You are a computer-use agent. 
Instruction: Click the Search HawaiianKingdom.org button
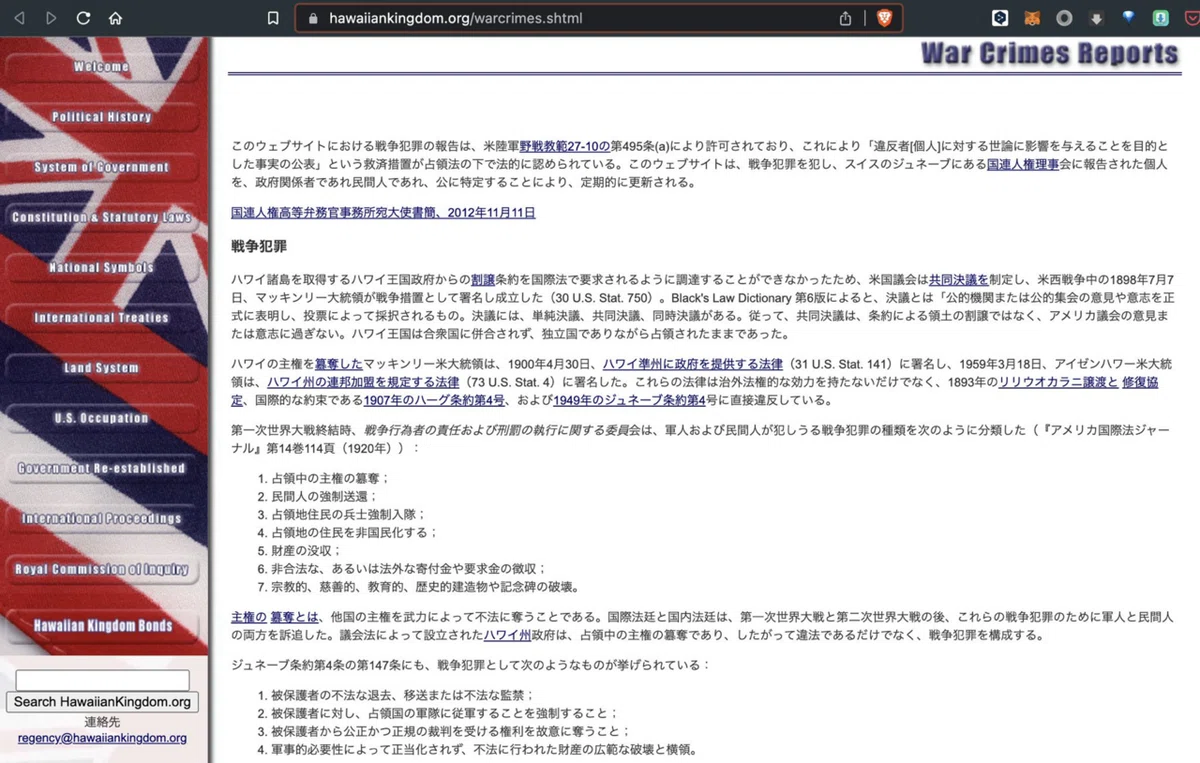pos(102,702)
